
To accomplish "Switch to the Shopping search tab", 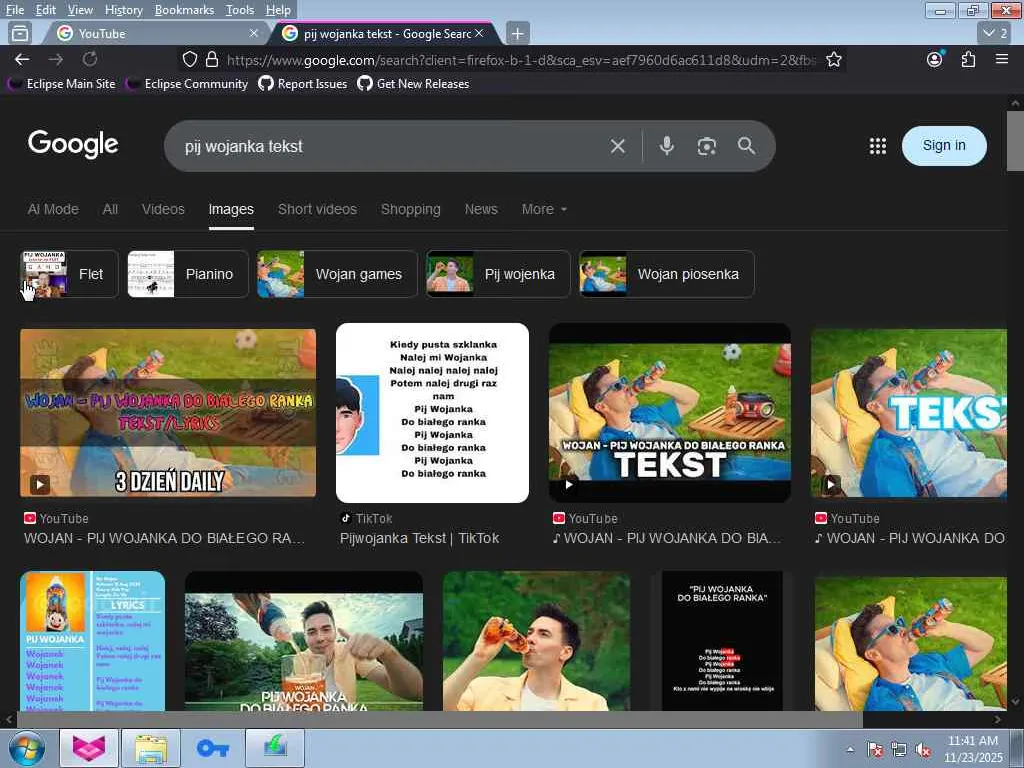I will tap(411, 209).
